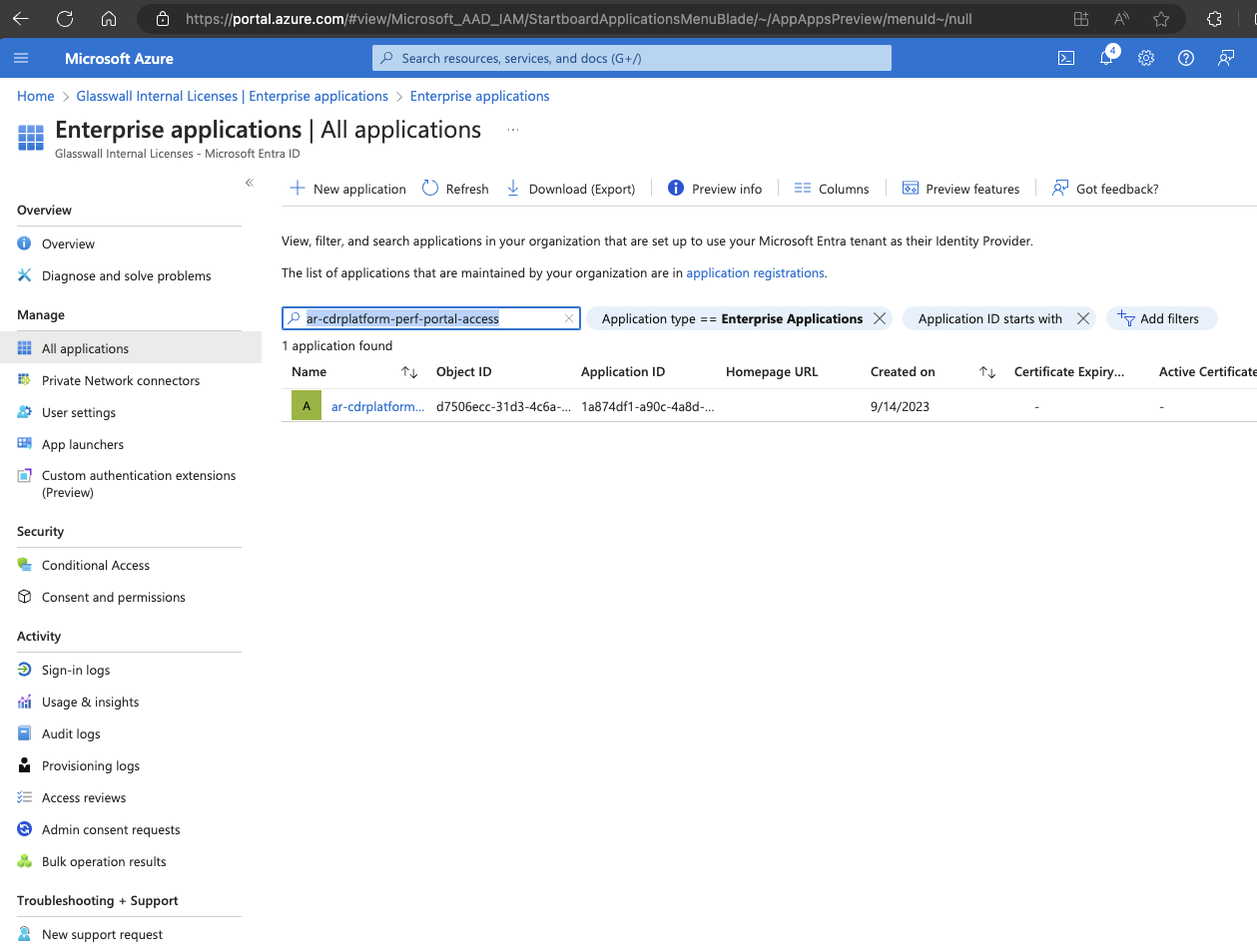Sort the list by Name column arrows
Image resolution: width=1257 pixels, height=952 pixels.
tap(409, 372)
